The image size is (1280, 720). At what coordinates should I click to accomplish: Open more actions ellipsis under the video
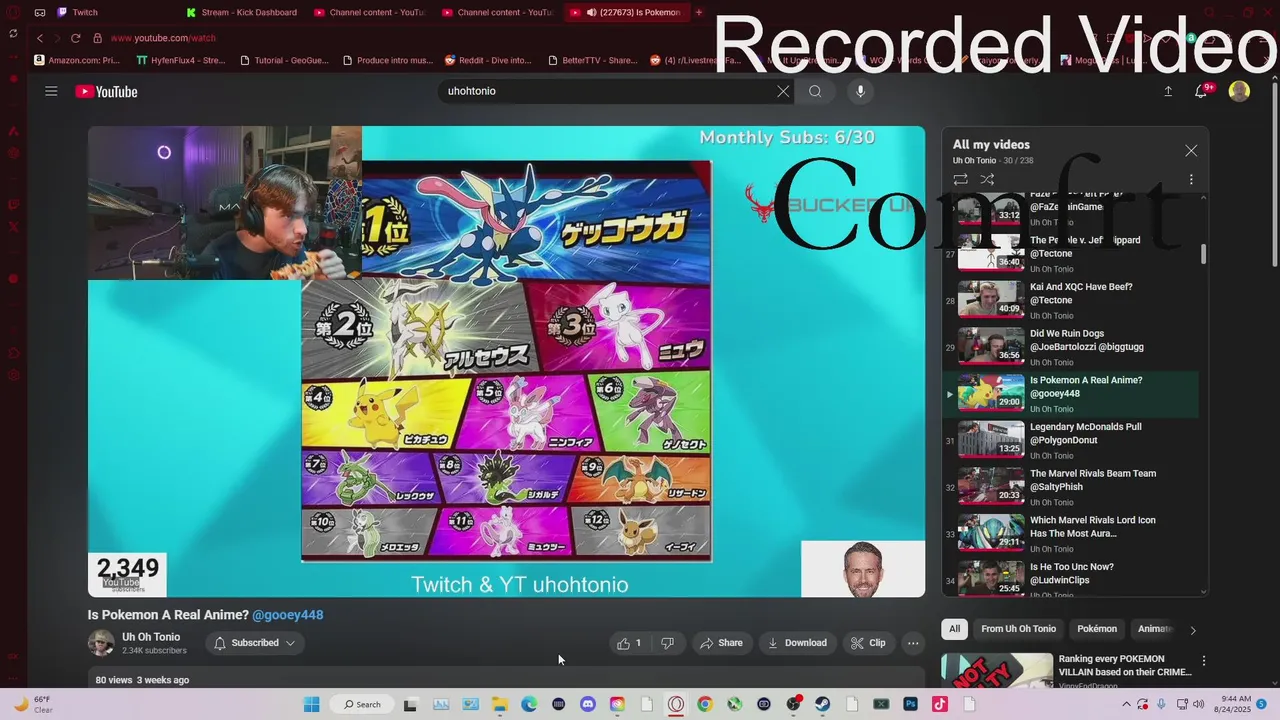(x=913, y=643)
